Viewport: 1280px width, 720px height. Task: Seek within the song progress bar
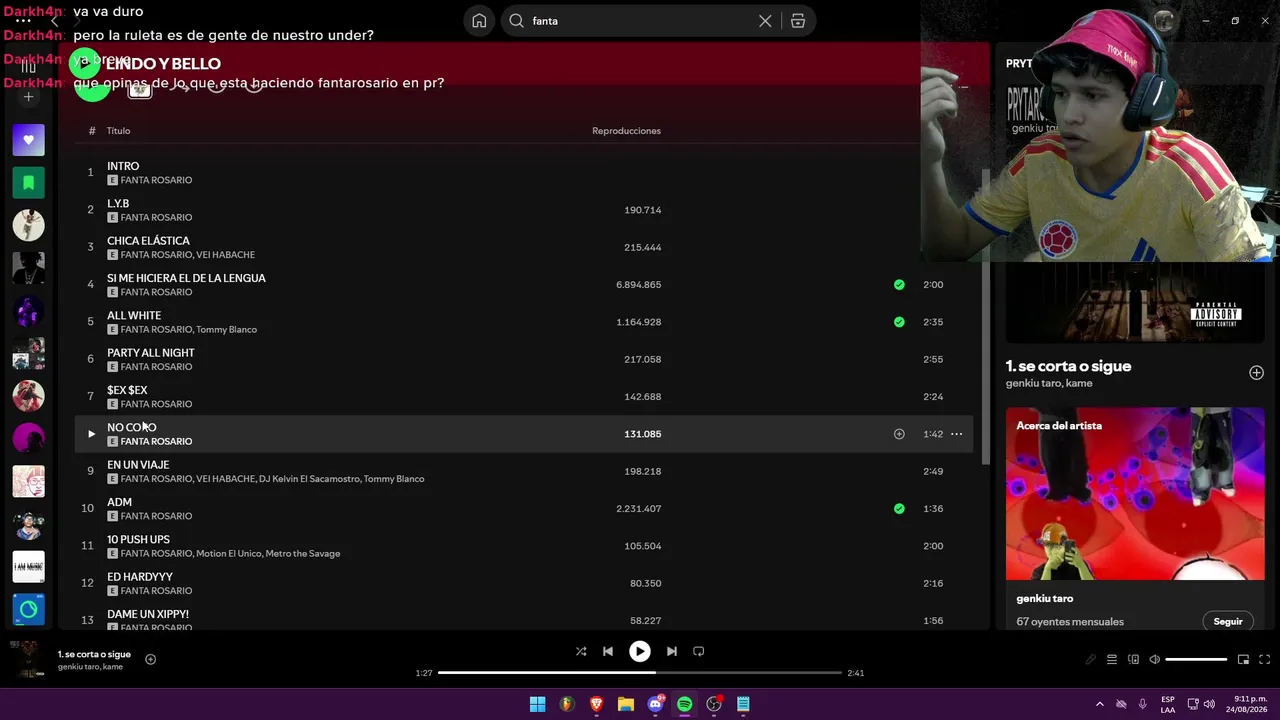click(x=640, y=673)
